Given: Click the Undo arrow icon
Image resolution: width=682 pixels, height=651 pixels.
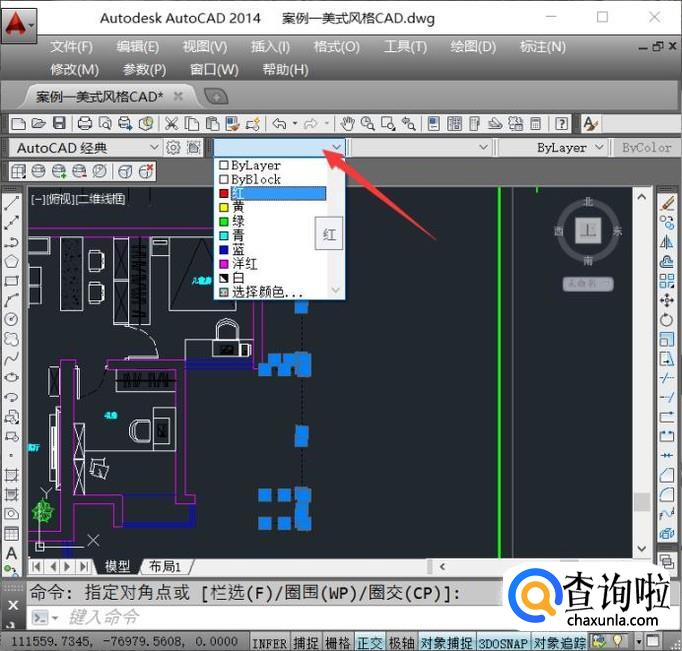Looking at the screenshot, I should coord(279,124).
